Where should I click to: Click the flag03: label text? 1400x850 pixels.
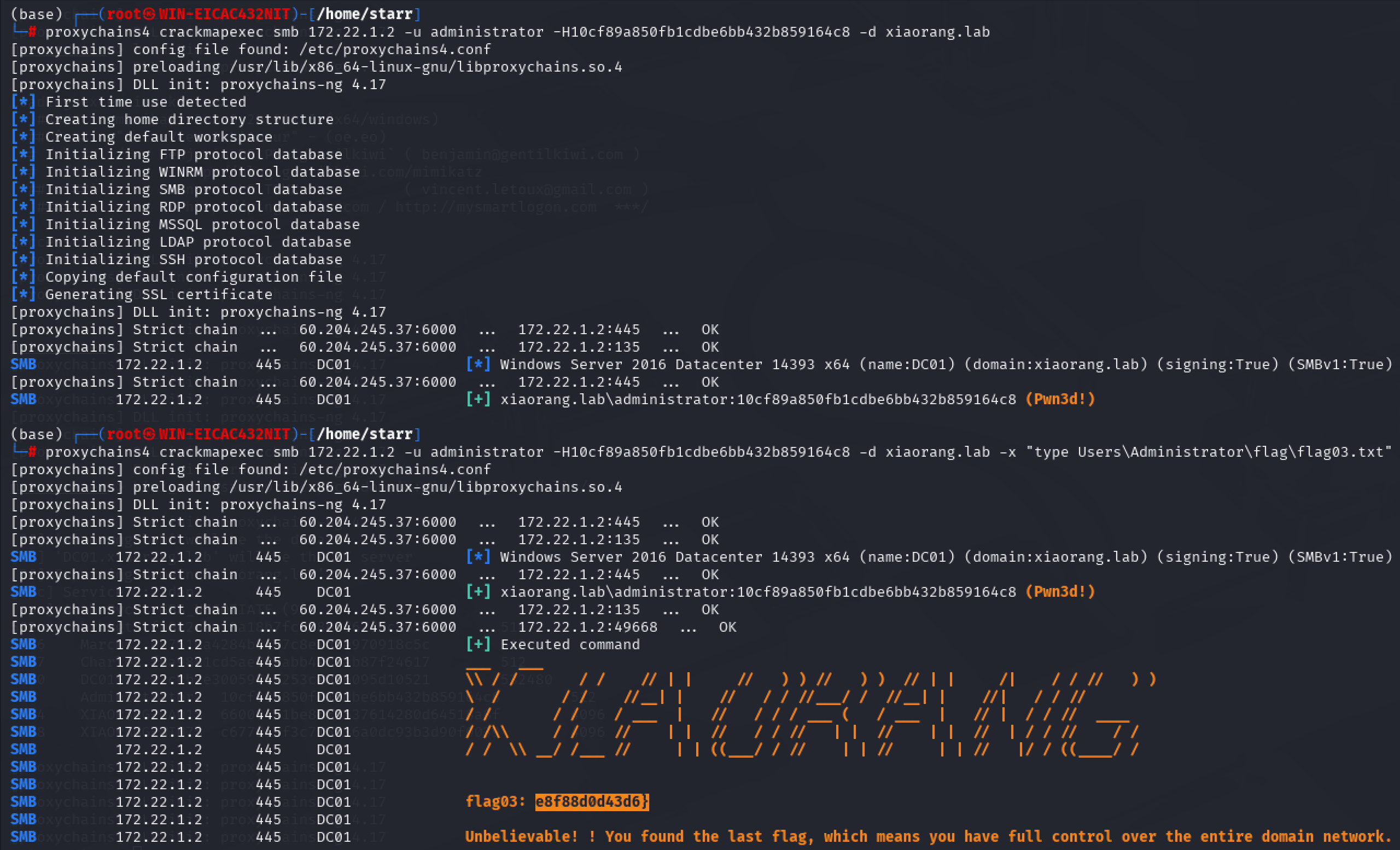[495, 801]
